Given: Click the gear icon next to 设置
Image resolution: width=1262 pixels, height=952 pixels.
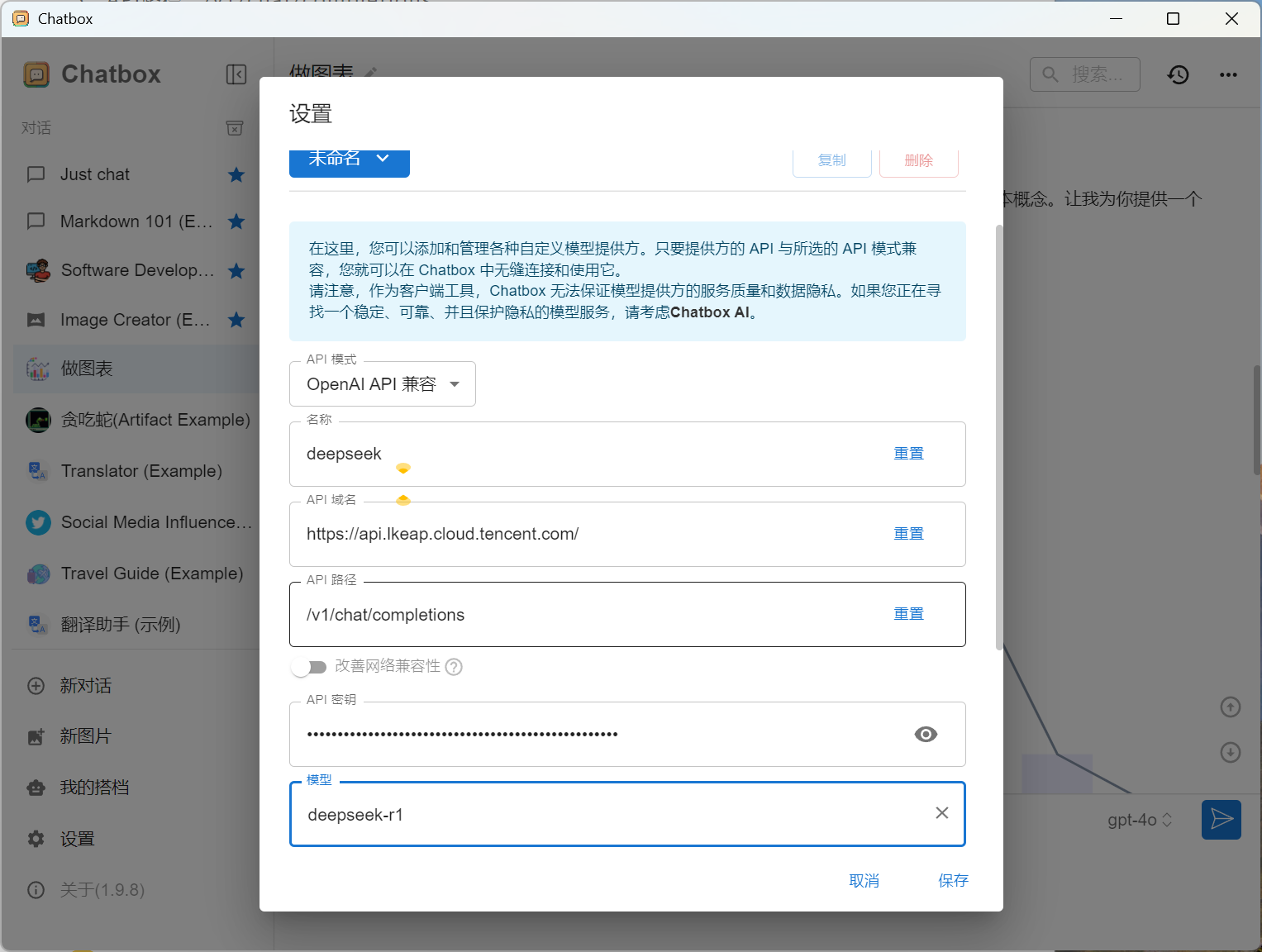Looking at the screenshot, I should pyautogui.click(x=36, y=839).
